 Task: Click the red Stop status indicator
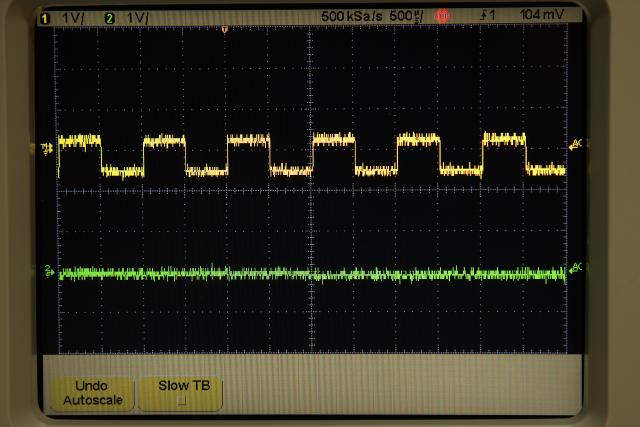coord(442,16)
